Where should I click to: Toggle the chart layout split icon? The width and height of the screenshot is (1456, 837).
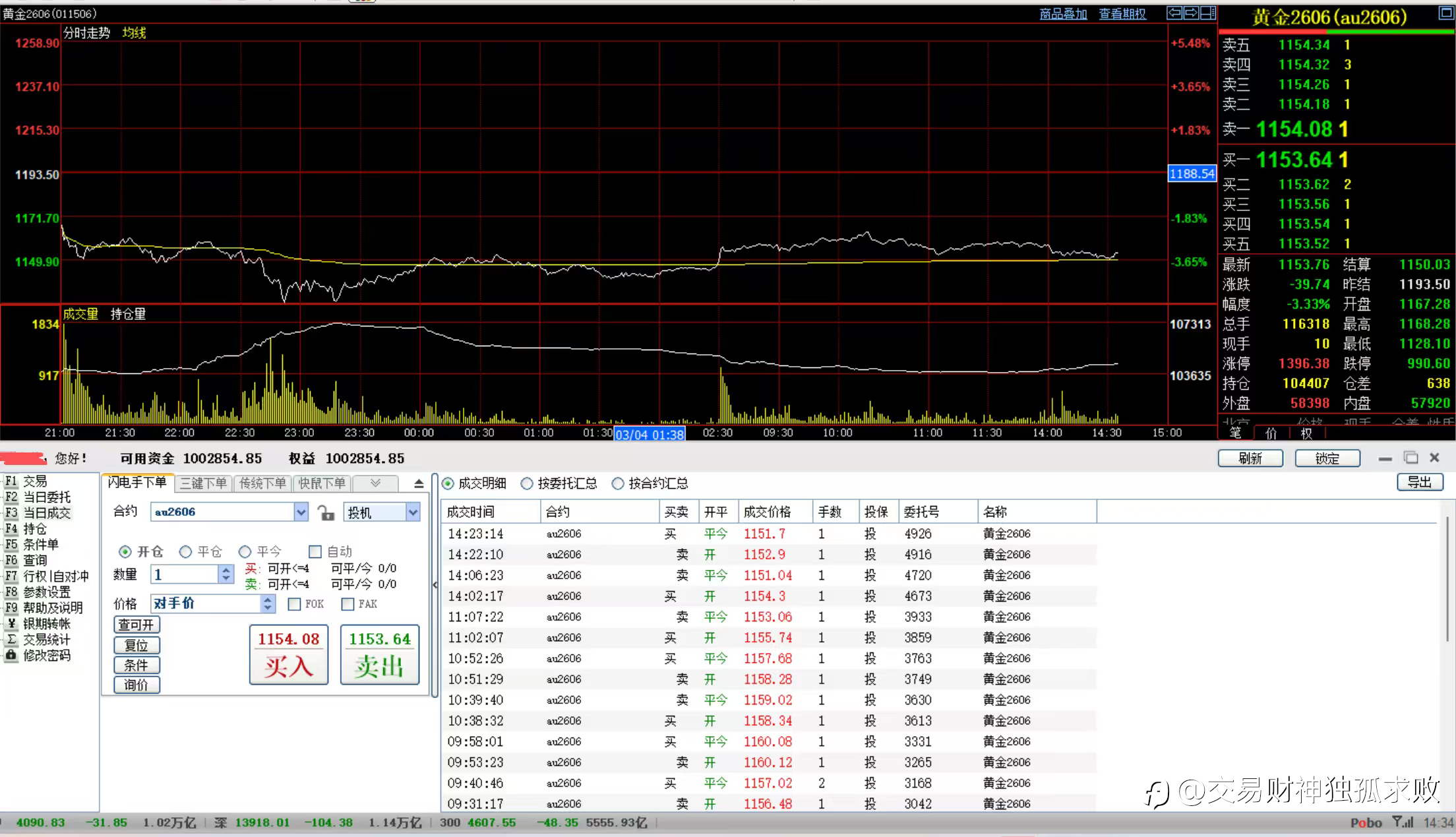click(x=1208, y=13)
